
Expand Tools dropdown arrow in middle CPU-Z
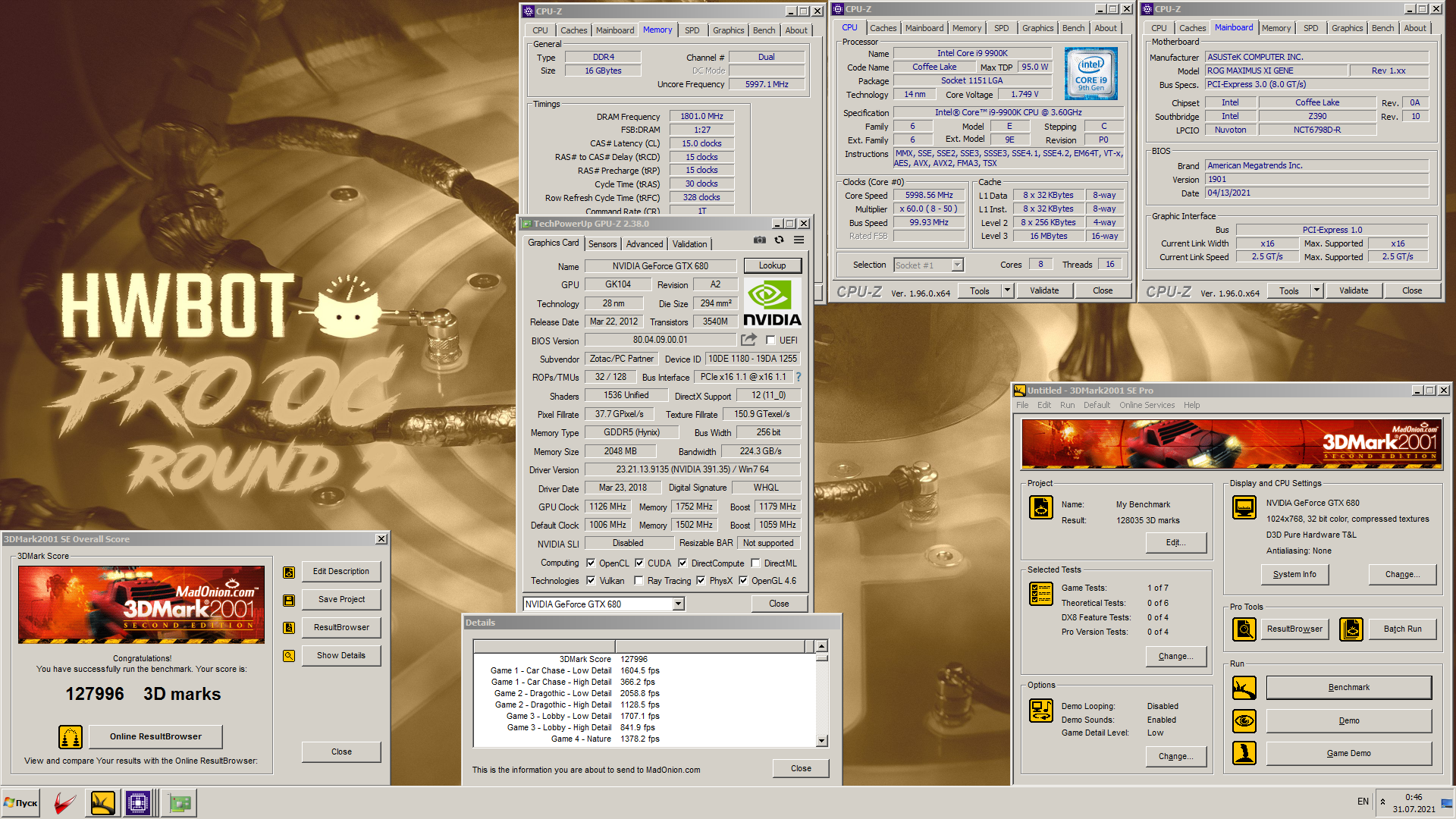[x=1007, y=290]
